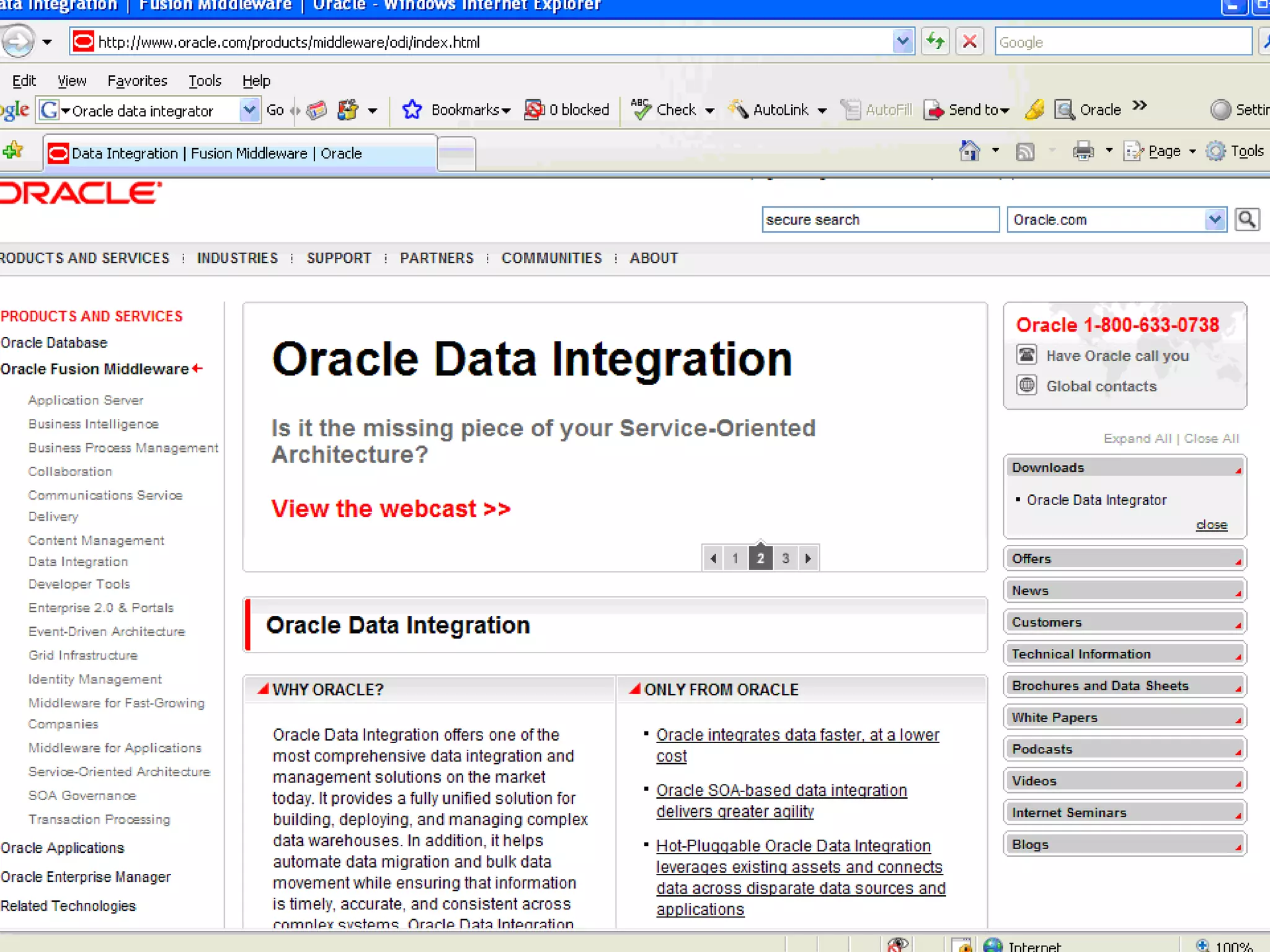
Task: Click Expand All link
Action: (1137, 438)
